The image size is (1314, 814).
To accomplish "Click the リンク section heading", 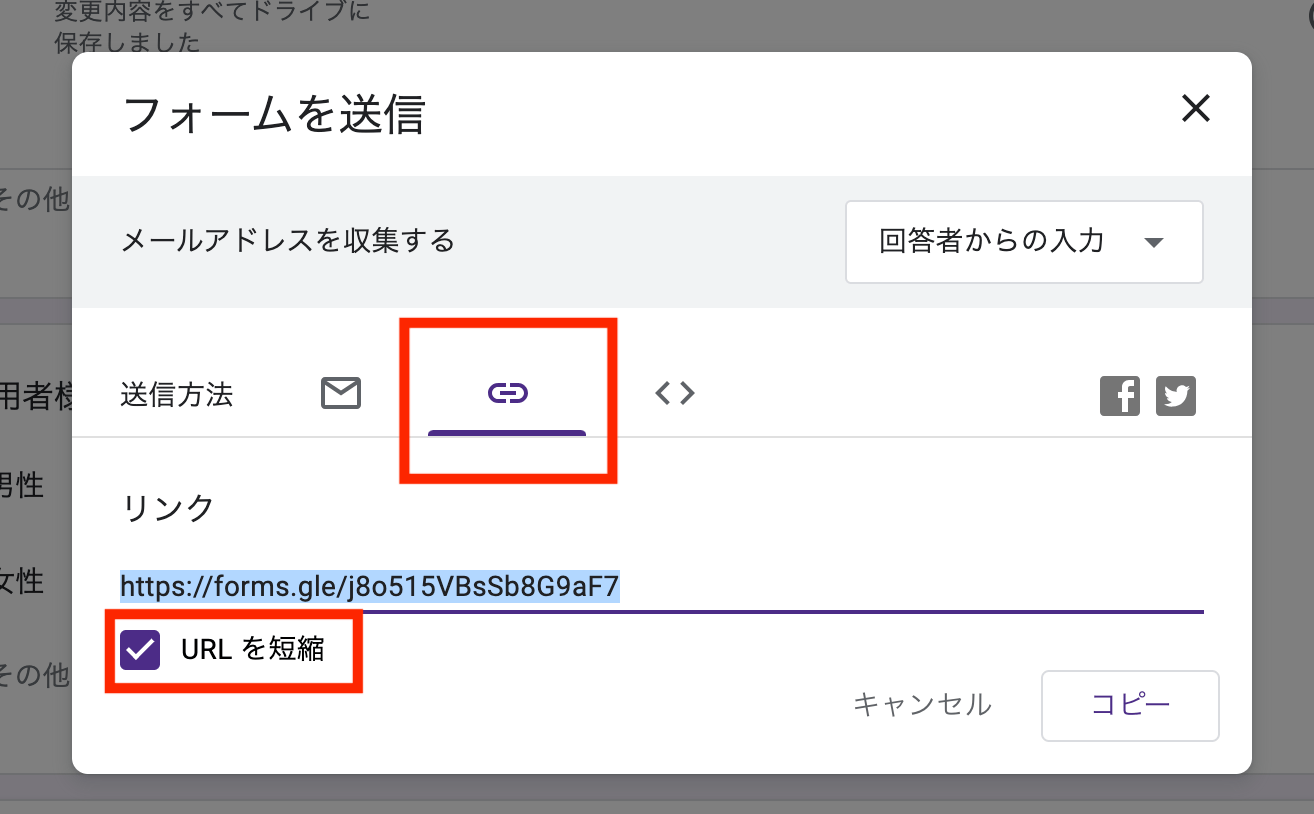I will tap(168, 508).
